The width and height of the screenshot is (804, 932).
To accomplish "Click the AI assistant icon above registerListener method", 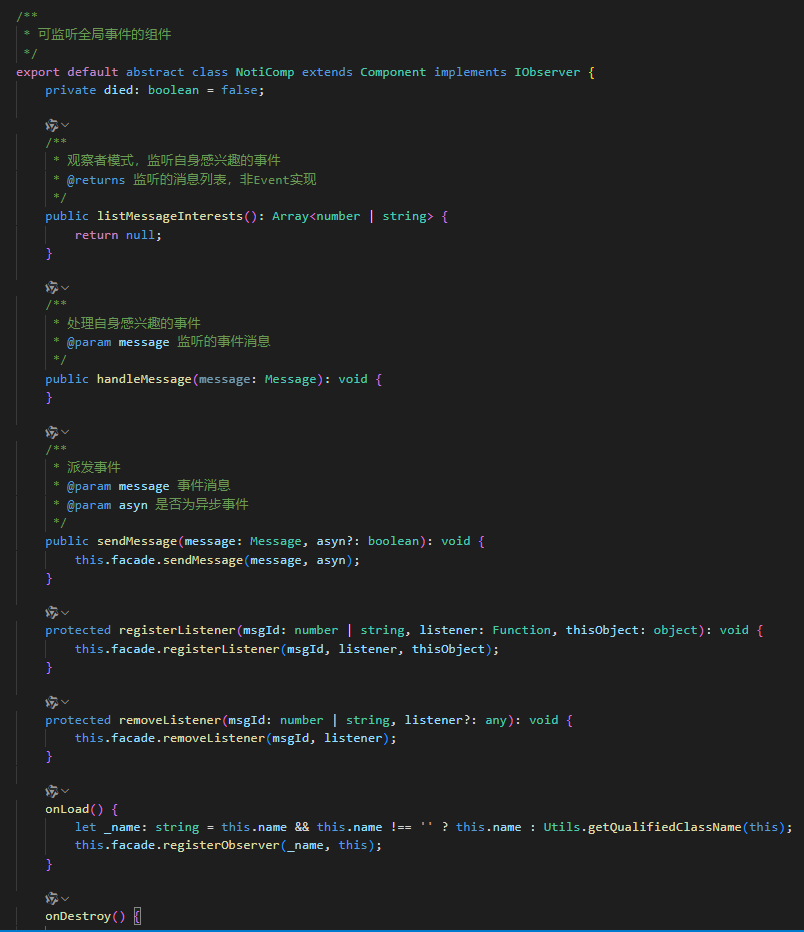I will [x=52, y=612].
